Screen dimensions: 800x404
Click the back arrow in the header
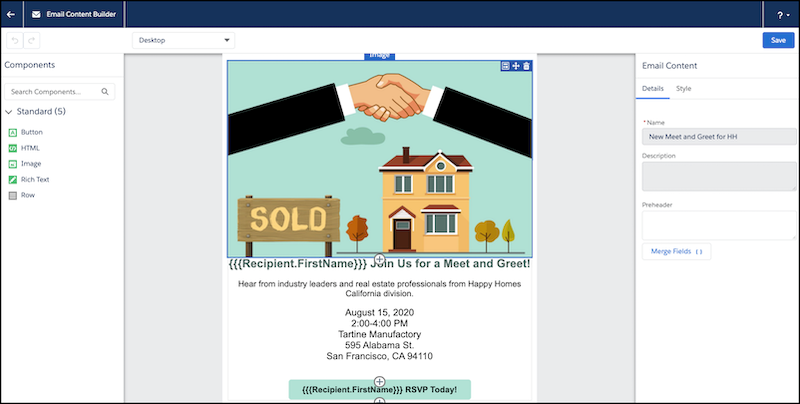pos(11,15)
